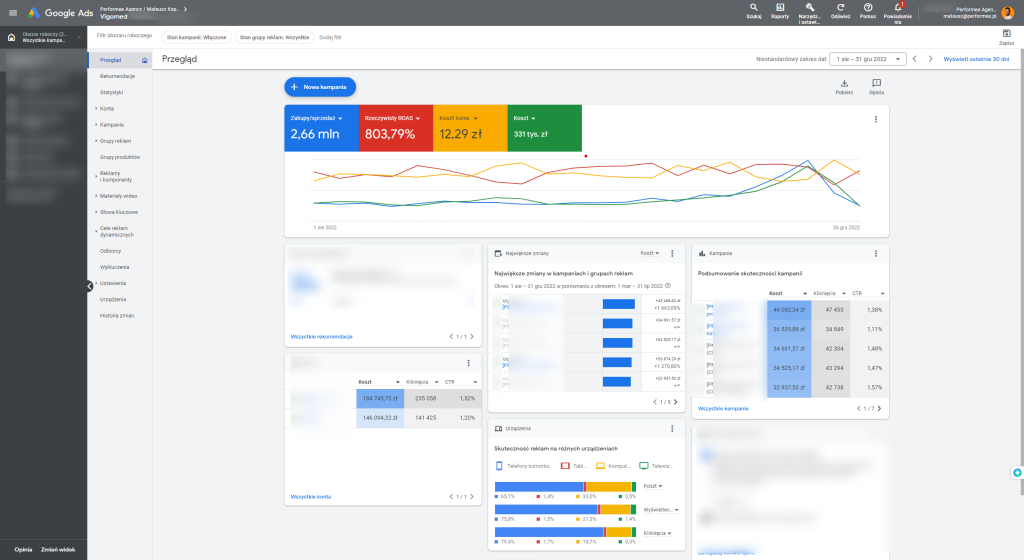Toggle the 'Stan kampanii: Włączone' filter chip
The width and height of the screenshot is (1024, 560).
coord(196,37)
